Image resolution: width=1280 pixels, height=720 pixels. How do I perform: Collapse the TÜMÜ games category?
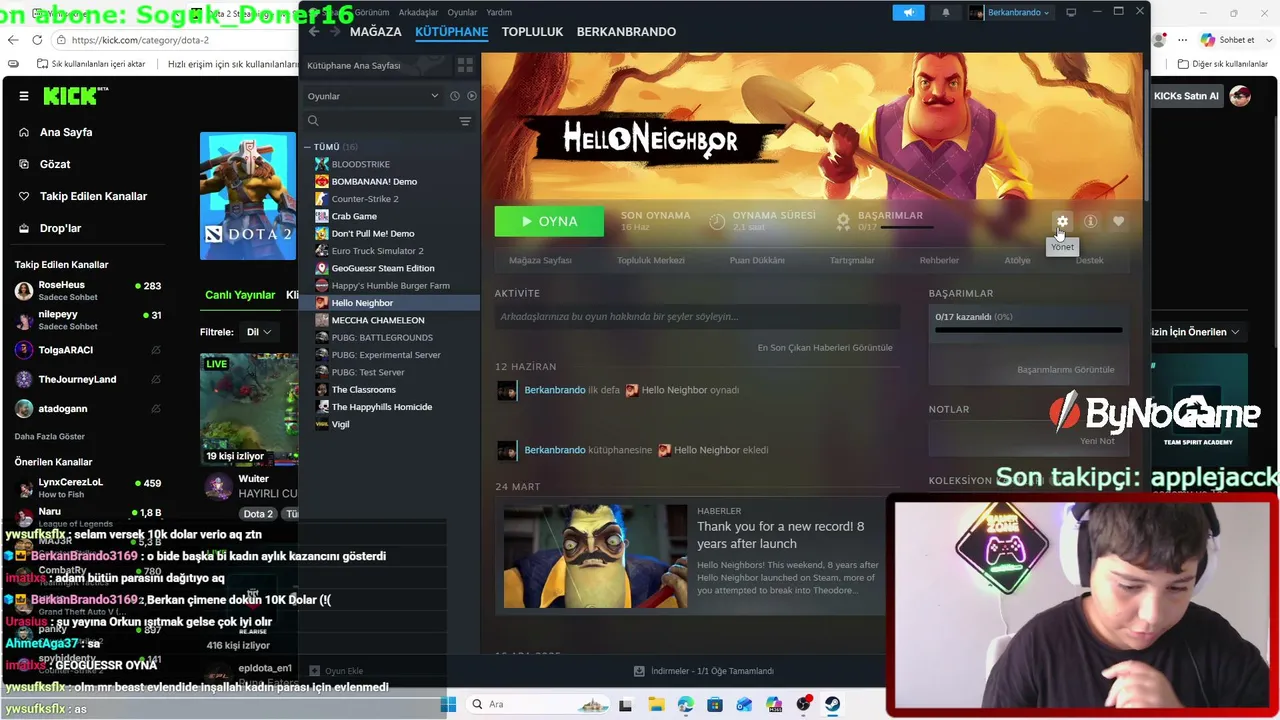coord(308,147)
